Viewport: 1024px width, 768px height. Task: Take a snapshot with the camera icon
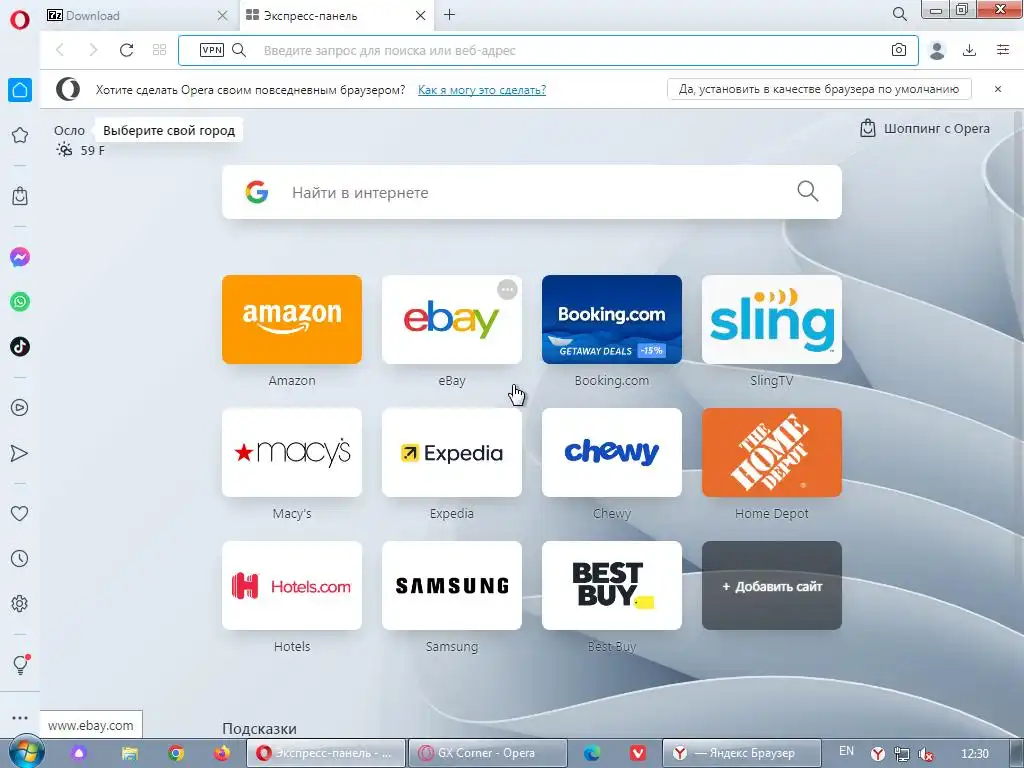click(x=899, y=50)
